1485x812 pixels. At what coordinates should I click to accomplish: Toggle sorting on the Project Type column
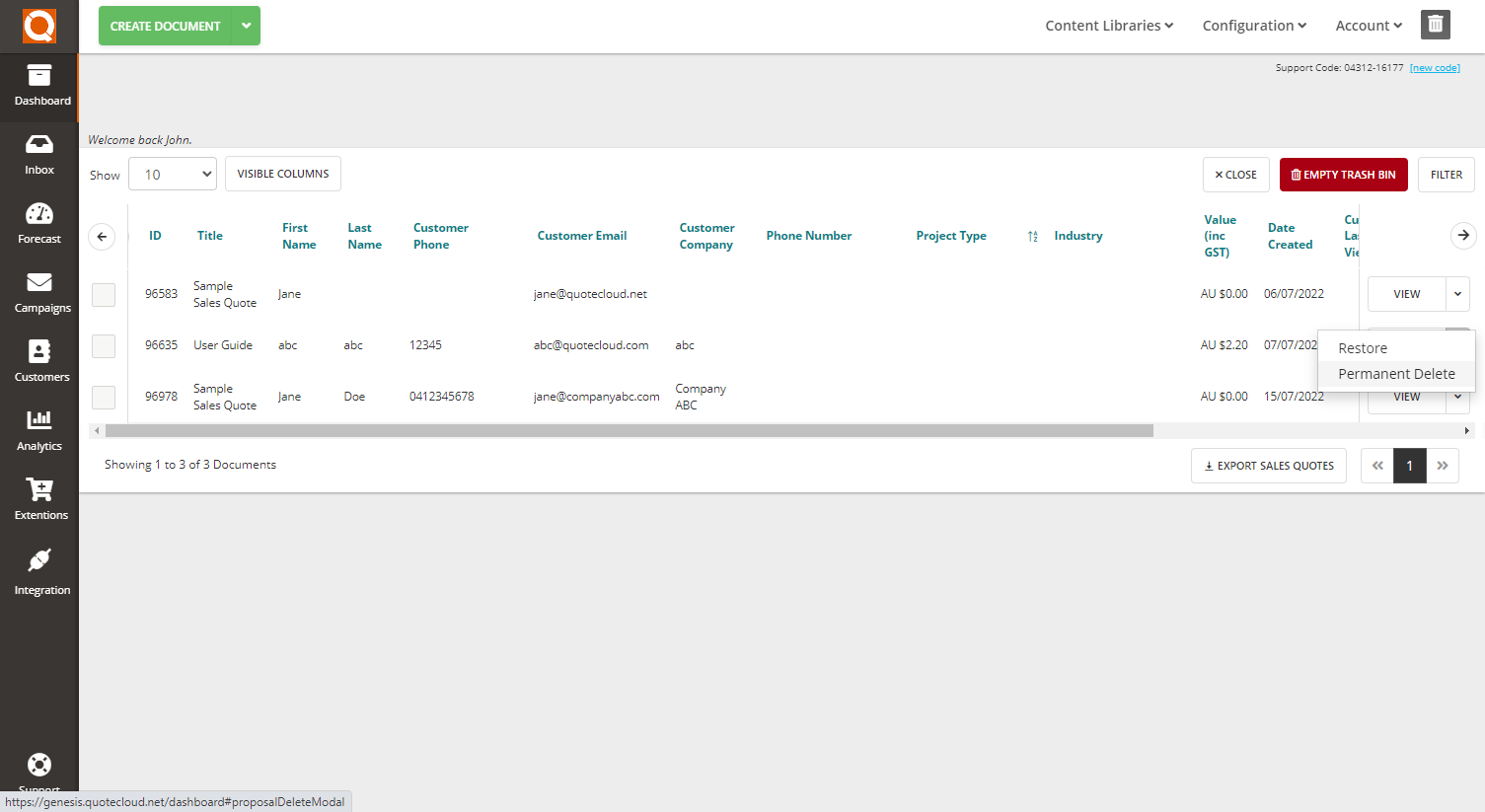coord(1032,236)
